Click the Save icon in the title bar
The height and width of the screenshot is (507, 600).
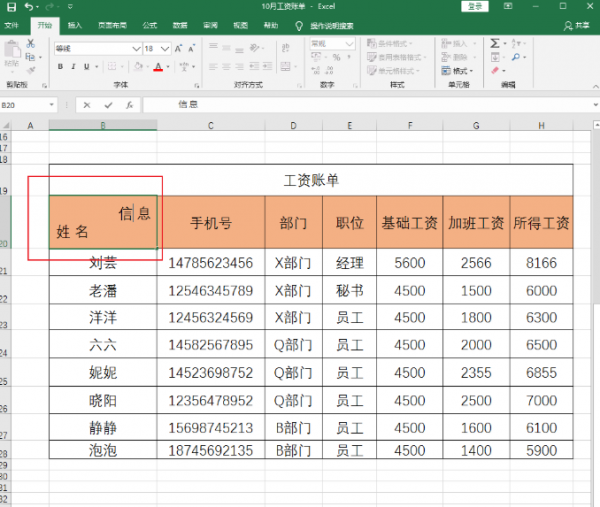click(11, 7)
